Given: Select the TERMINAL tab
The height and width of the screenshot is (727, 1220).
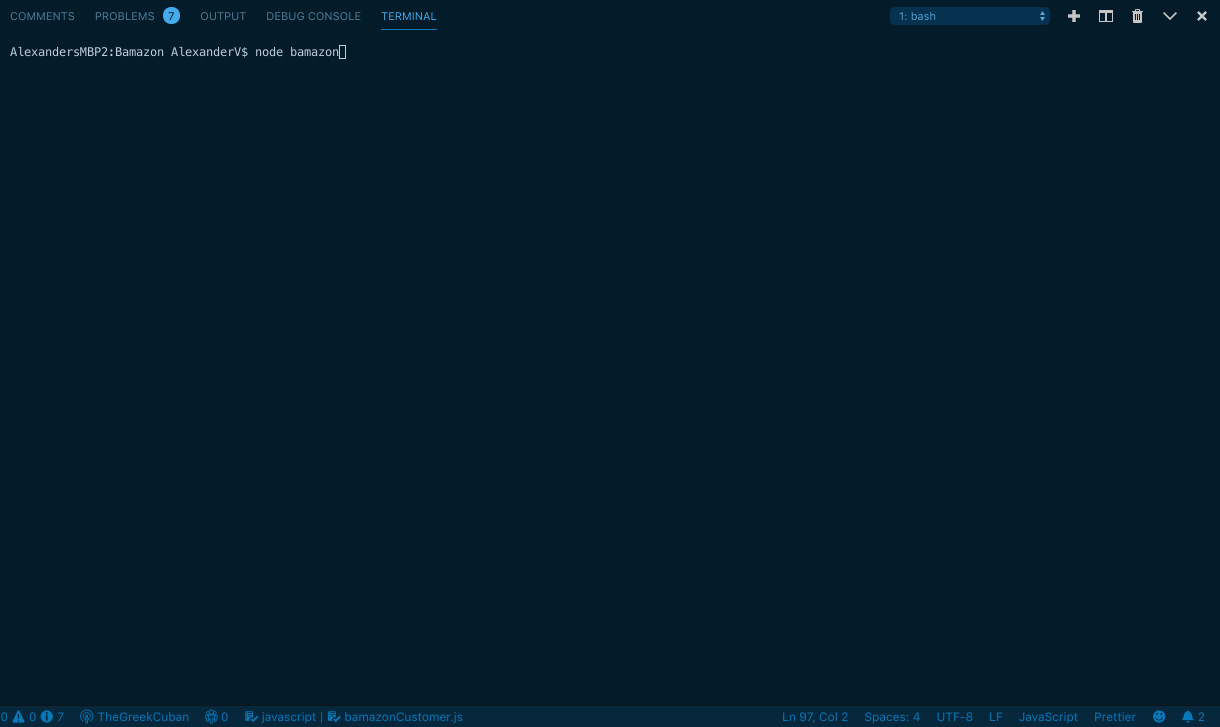Looking at the screenshot, I should 409,16.
